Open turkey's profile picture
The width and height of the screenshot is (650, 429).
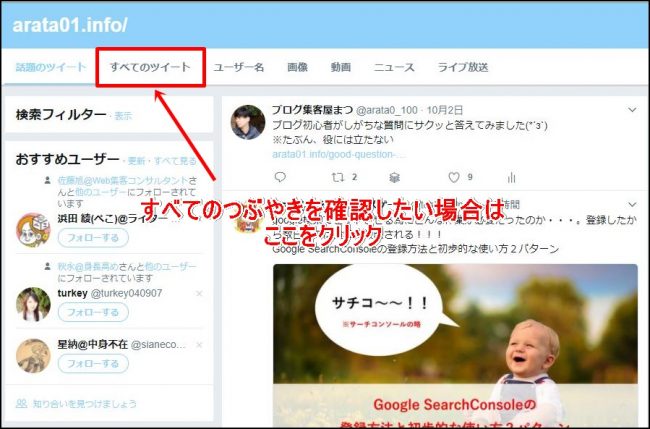click(x=33, y=304)
